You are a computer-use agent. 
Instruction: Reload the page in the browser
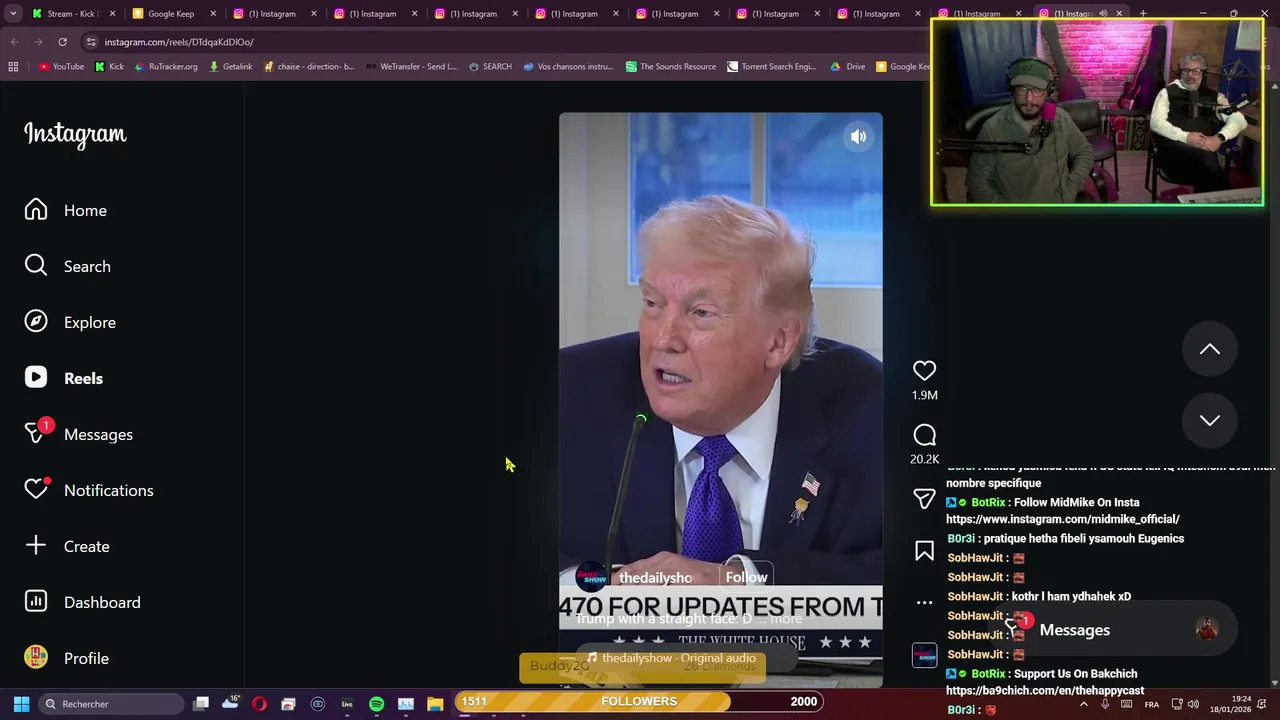pyautogui.click(x=62, y=42)
